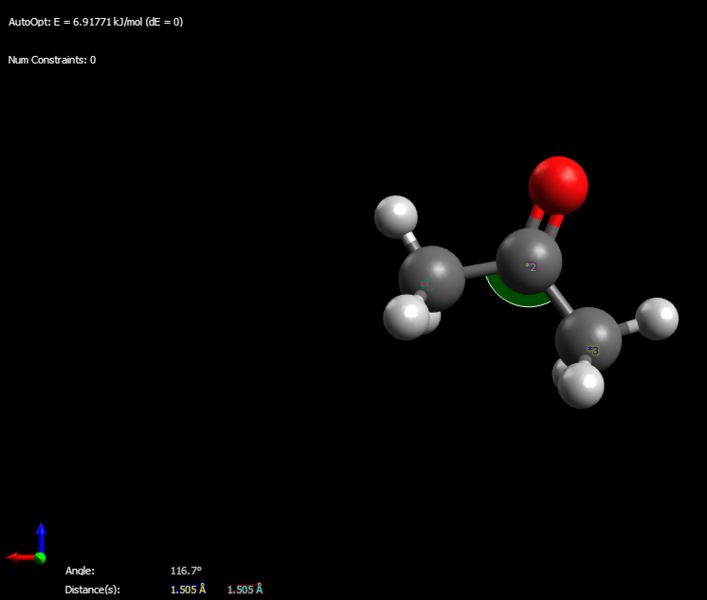Select the top-left hydrogen atom
The image size is (707, 600).
[x=396, y=217]
